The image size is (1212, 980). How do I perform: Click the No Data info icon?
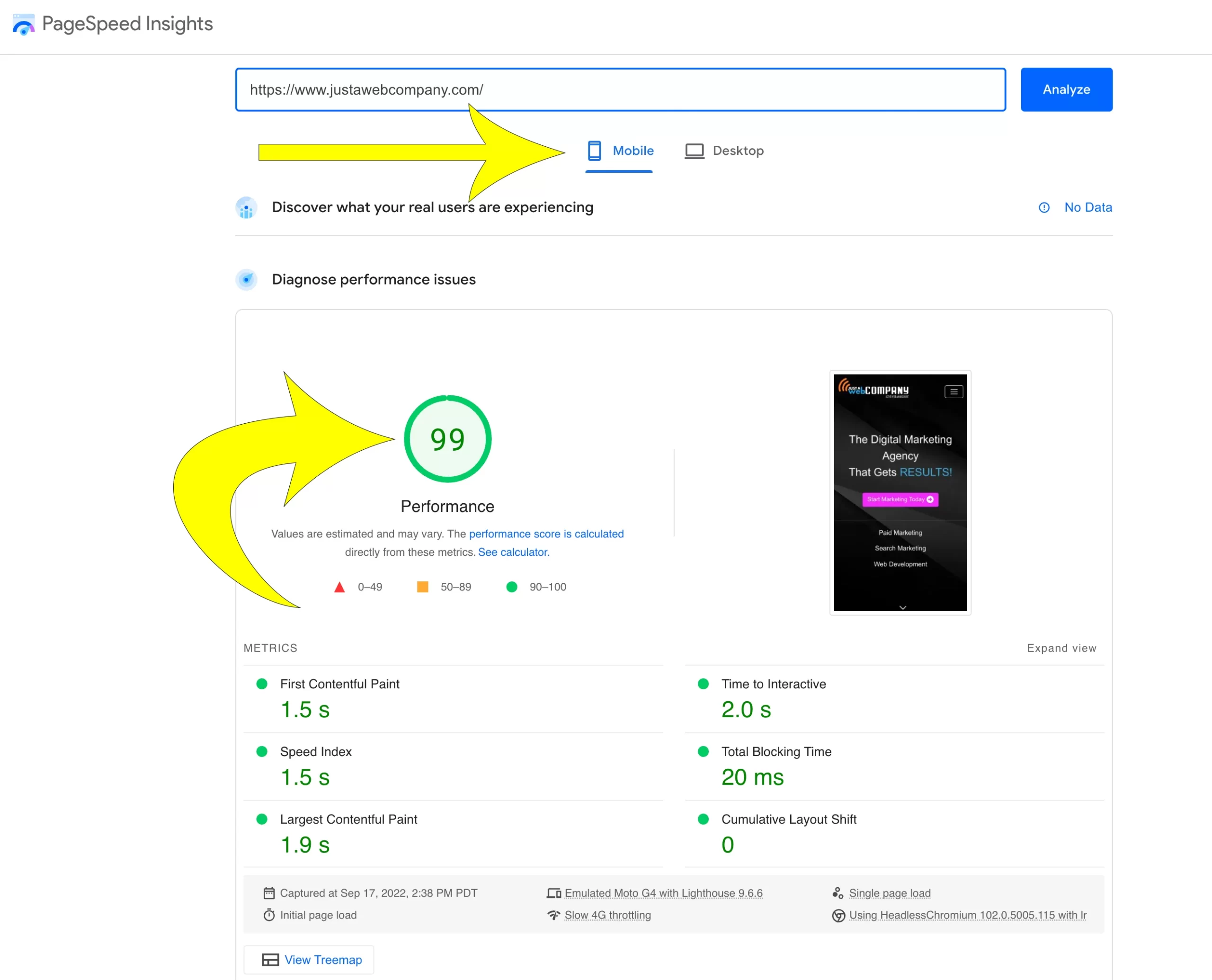click(x=1044, y=208)
